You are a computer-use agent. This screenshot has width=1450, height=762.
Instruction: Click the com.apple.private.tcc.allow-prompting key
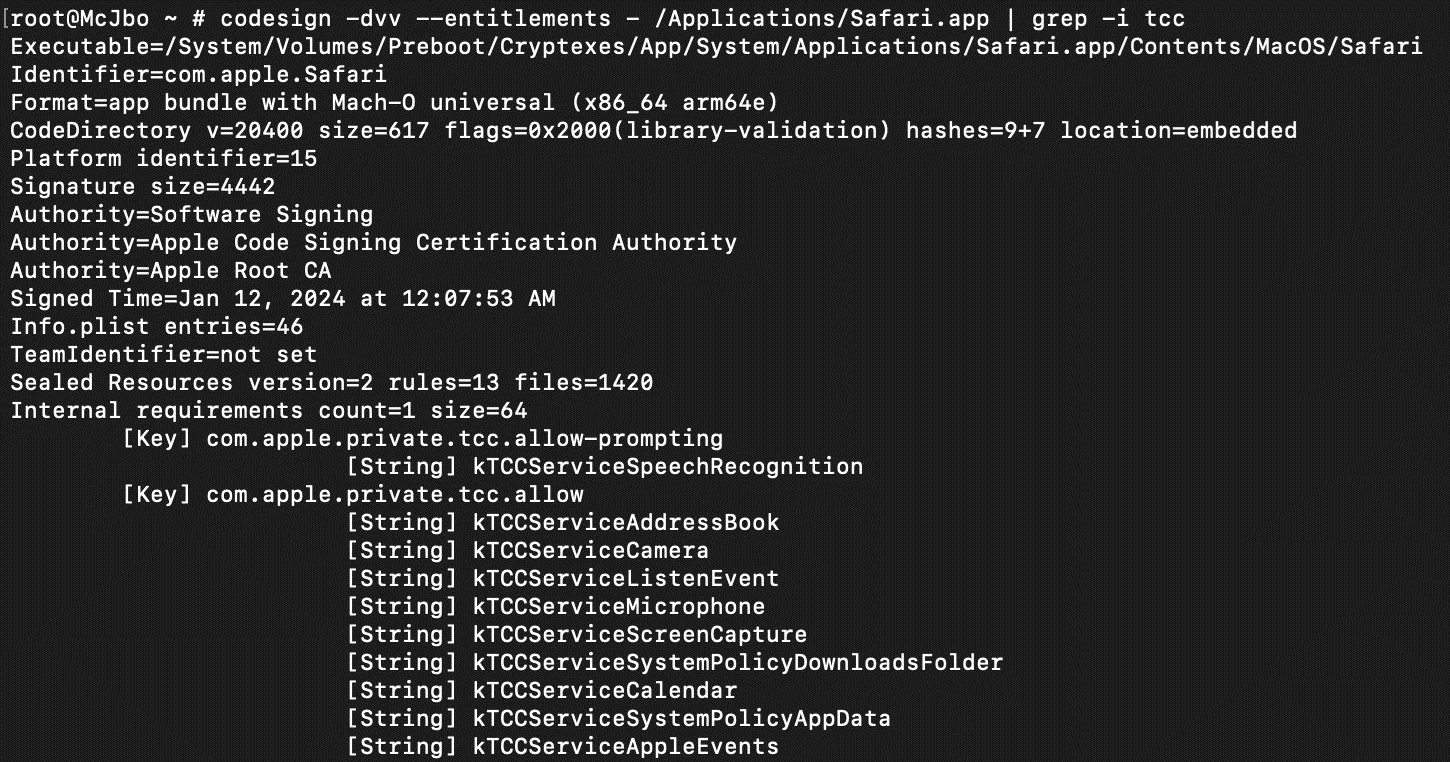(464, 439)
